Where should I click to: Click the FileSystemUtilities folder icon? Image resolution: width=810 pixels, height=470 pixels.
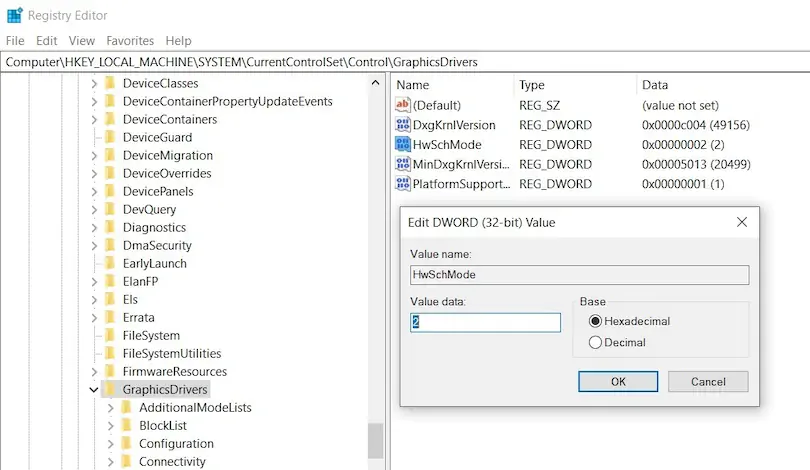[x=110, y=353]
